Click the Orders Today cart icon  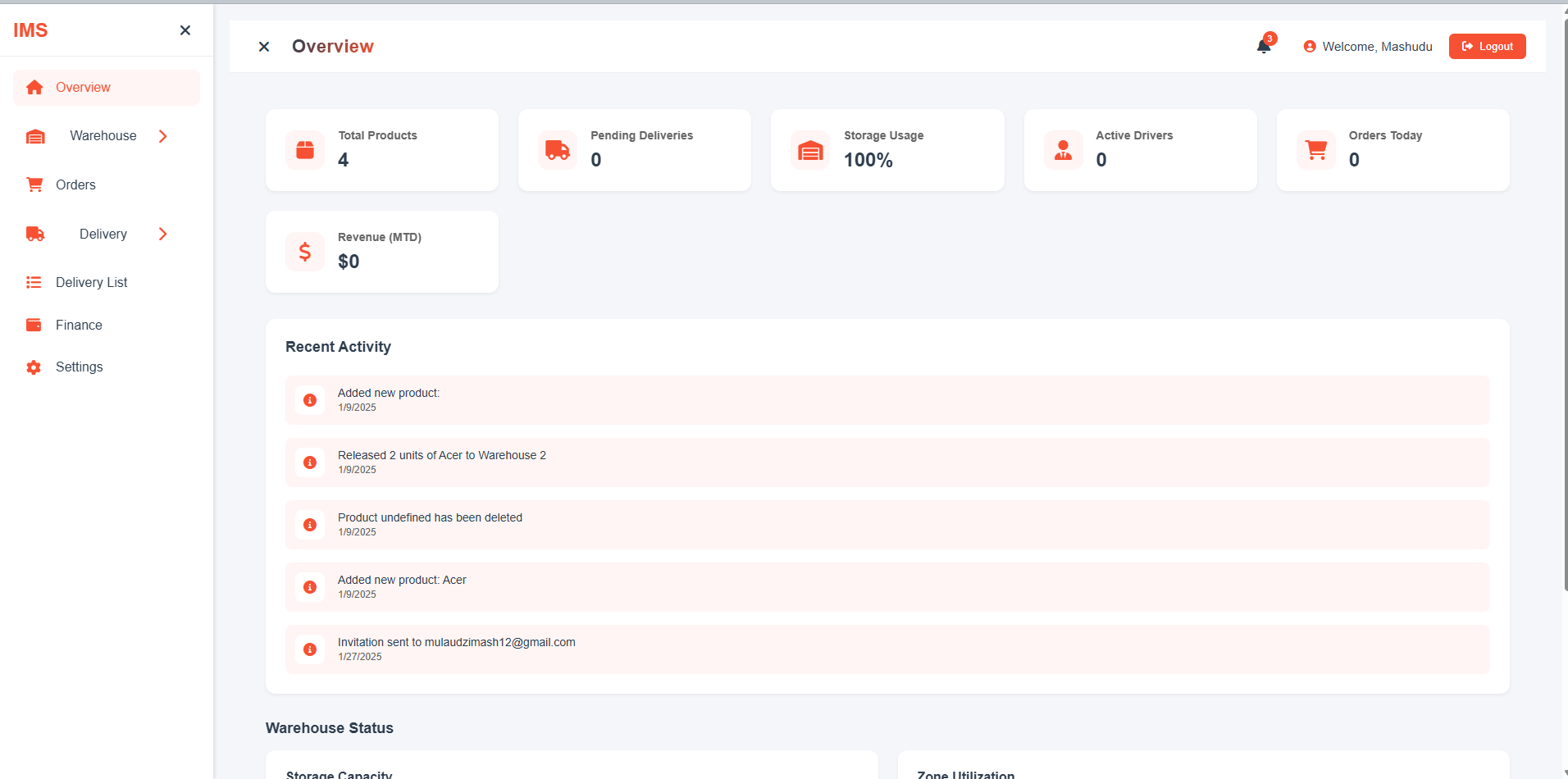[x=1316, y=150]
